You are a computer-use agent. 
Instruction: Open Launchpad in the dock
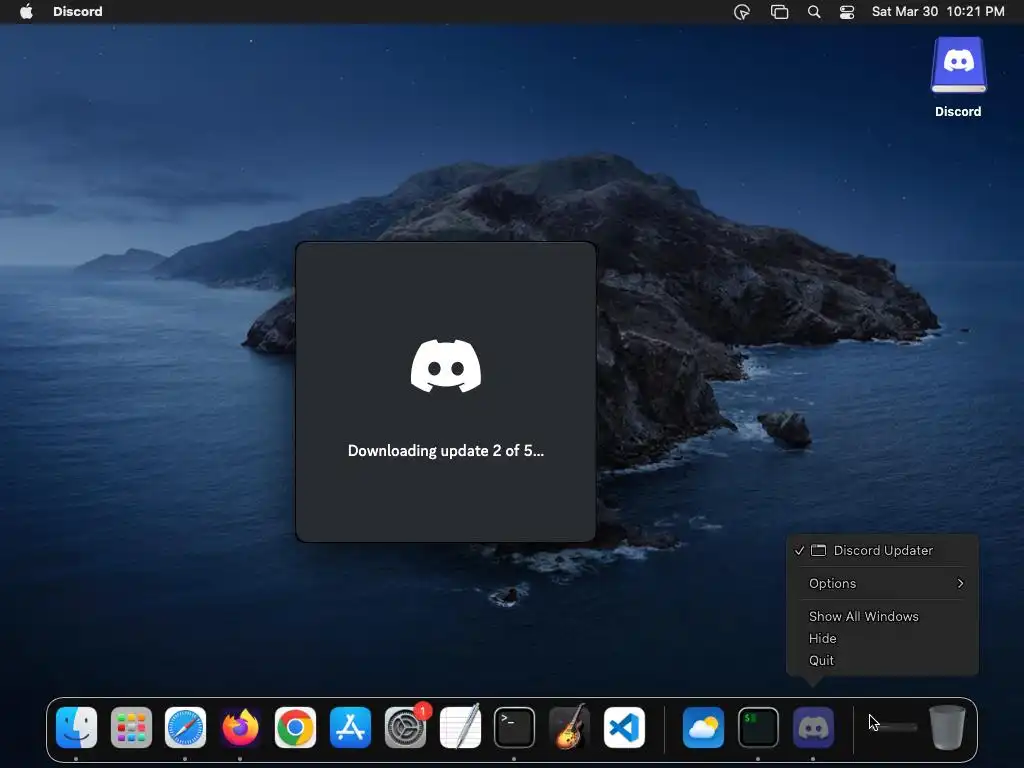(131, 728)
